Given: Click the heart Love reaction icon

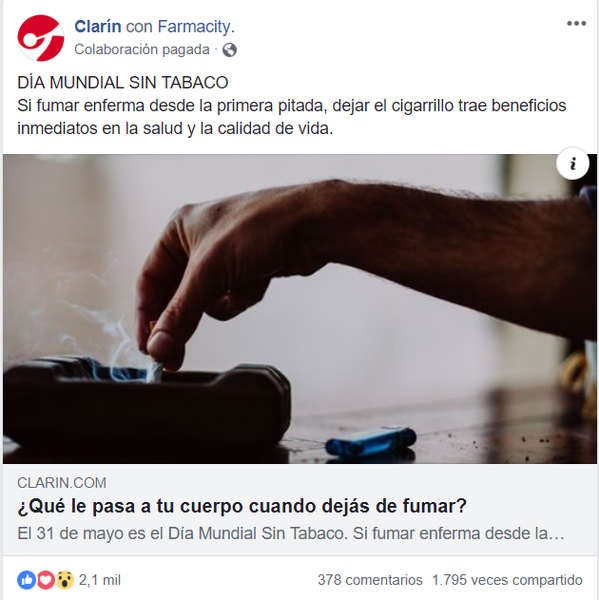Looking at the screenshot, I should coord(46,580).
